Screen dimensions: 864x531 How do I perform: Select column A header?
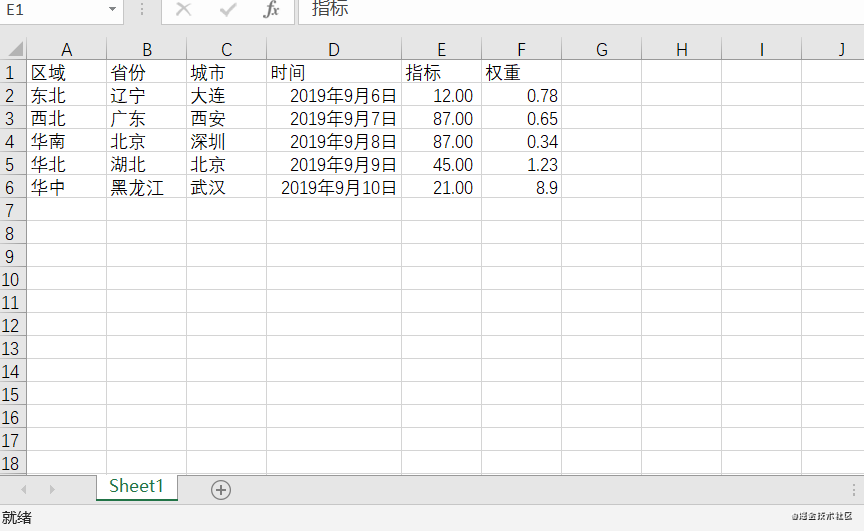tap(67, 50)
